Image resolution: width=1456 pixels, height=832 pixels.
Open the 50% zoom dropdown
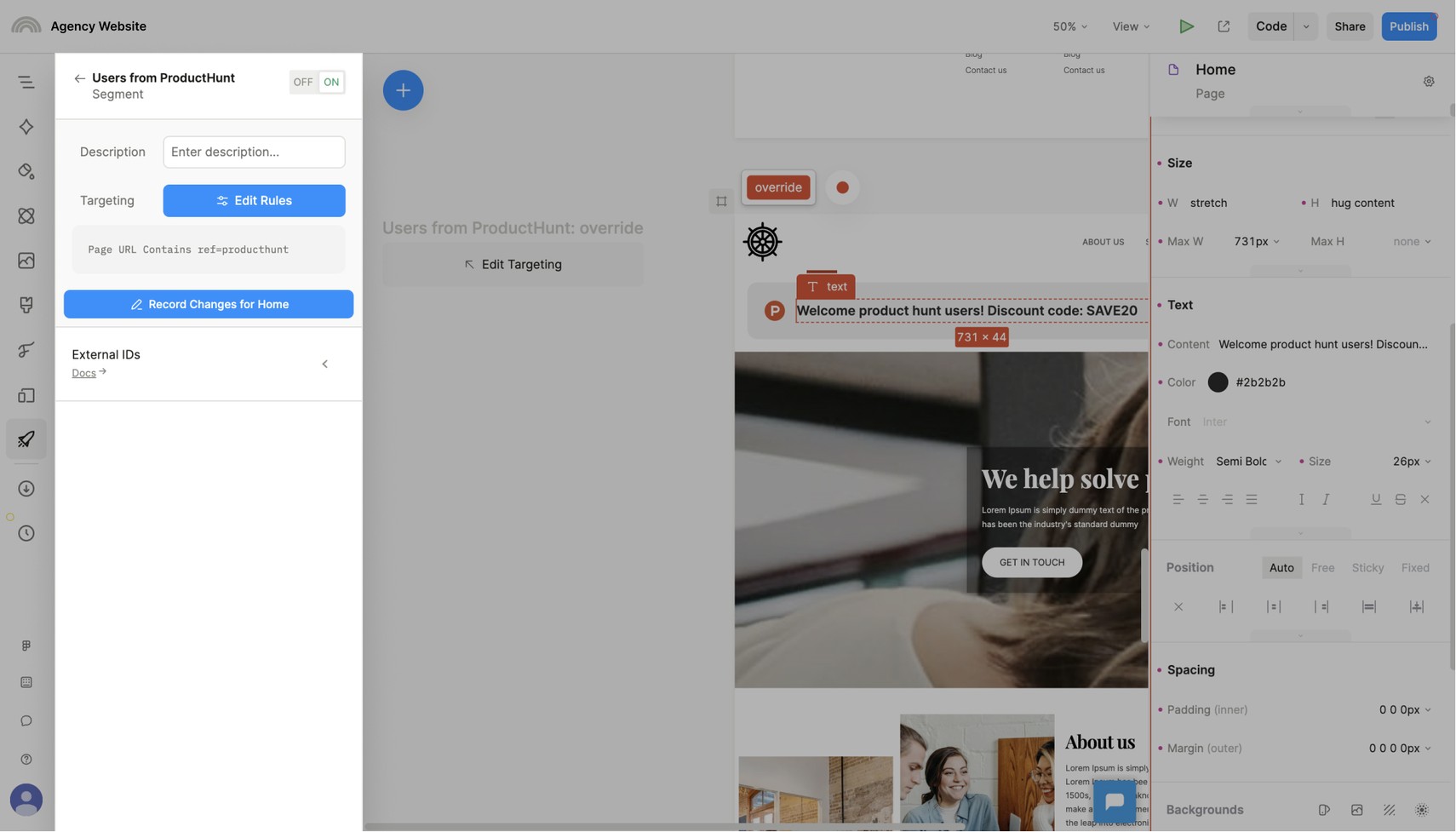point(1070,26)
